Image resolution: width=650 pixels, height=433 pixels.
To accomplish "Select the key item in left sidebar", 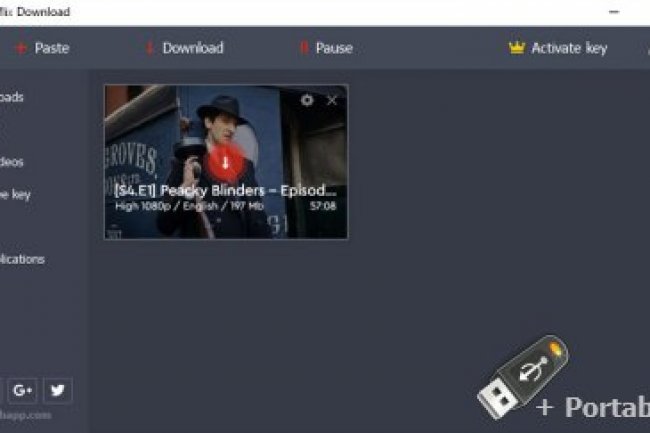I will pos(15,194).
